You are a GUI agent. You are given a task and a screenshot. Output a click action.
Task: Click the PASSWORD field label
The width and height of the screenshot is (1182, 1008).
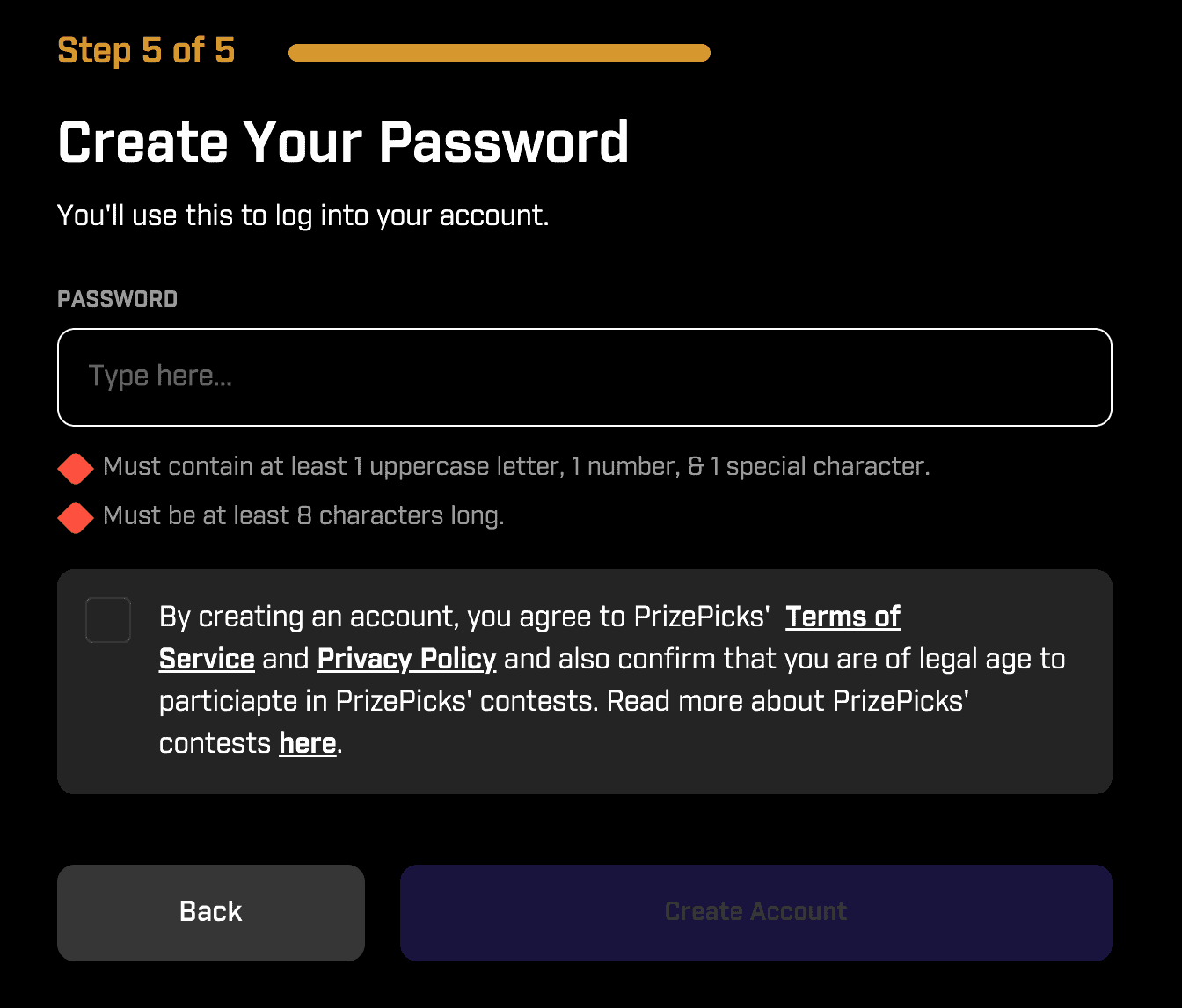(117, 300)
